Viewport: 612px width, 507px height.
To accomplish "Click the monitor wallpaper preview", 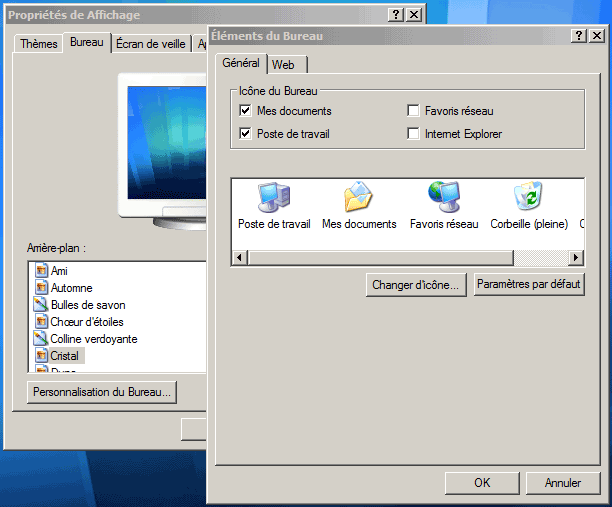I will click(166, 142).
